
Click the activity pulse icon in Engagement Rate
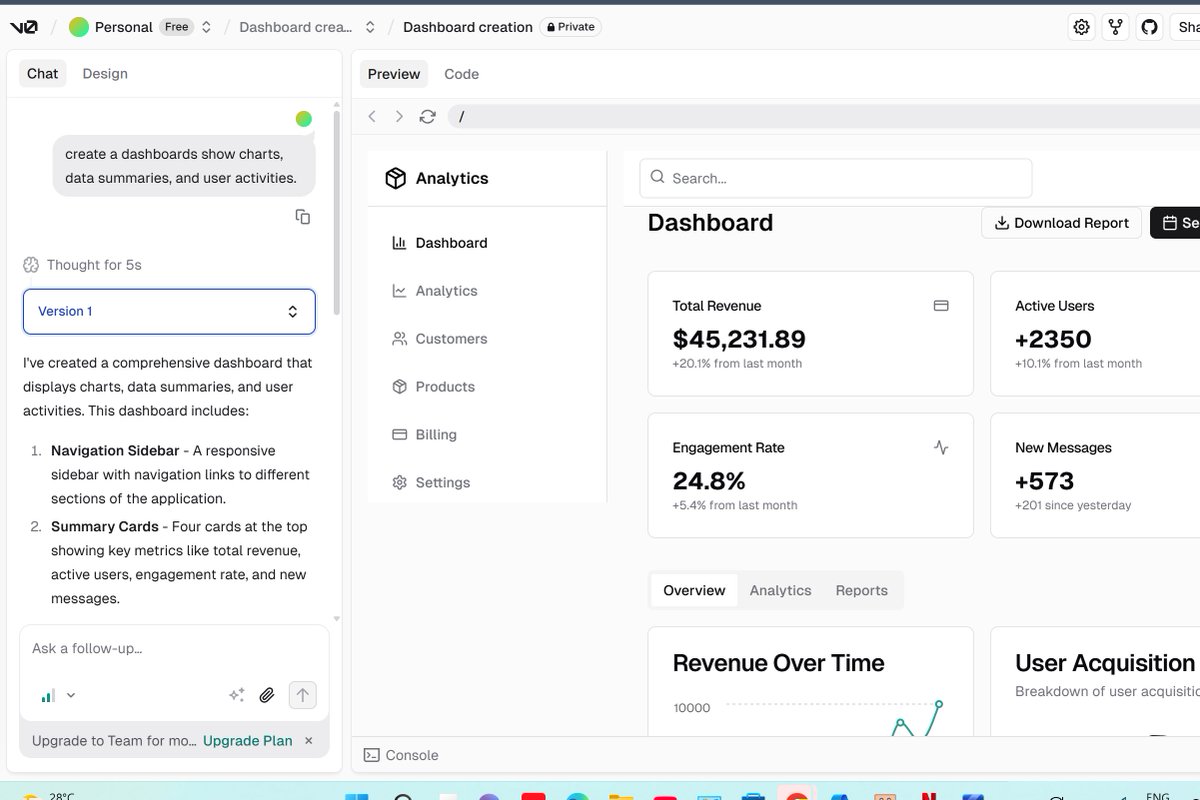[941, 448]
